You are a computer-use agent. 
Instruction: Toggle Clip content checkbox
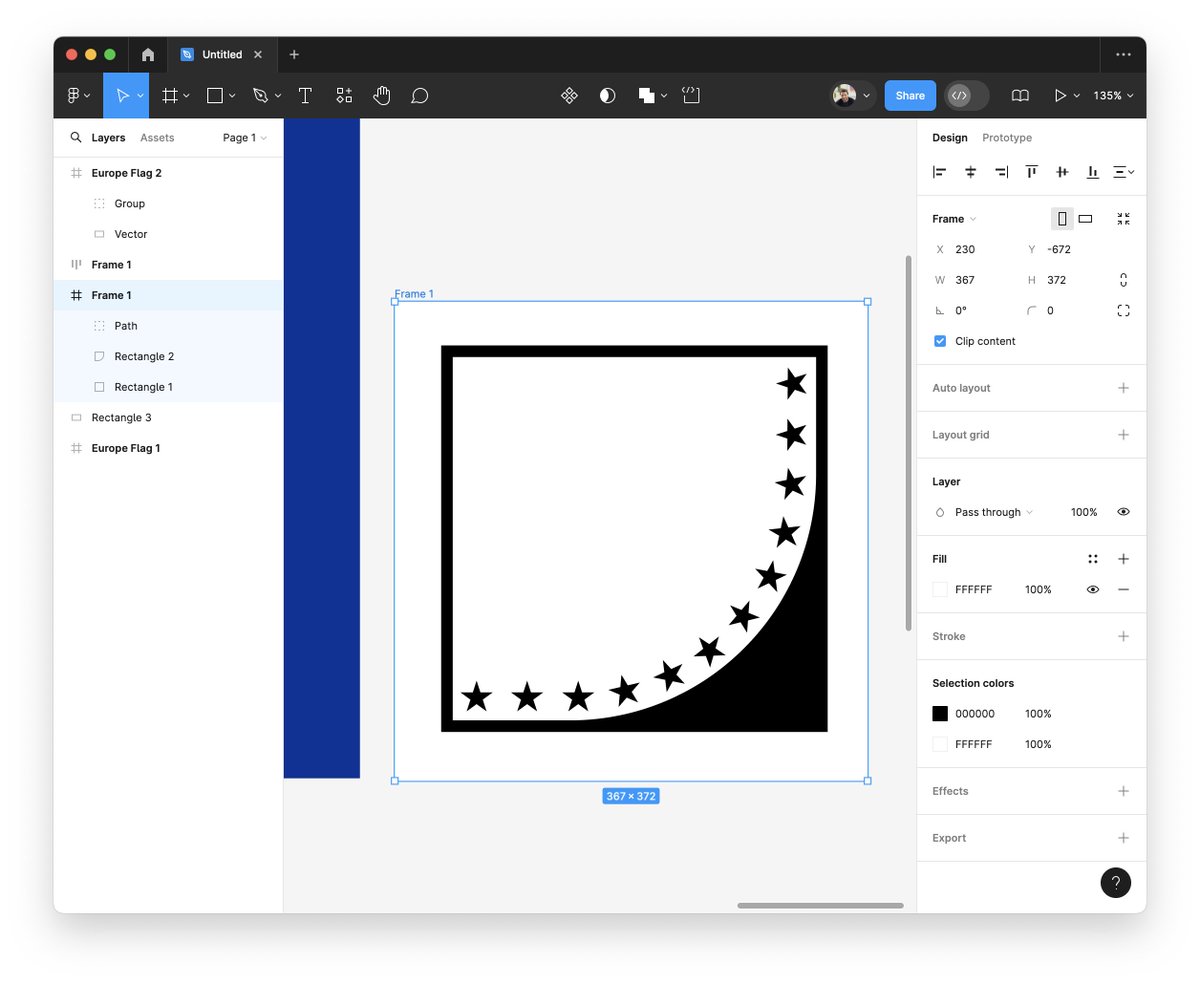[x=940, y=341]
